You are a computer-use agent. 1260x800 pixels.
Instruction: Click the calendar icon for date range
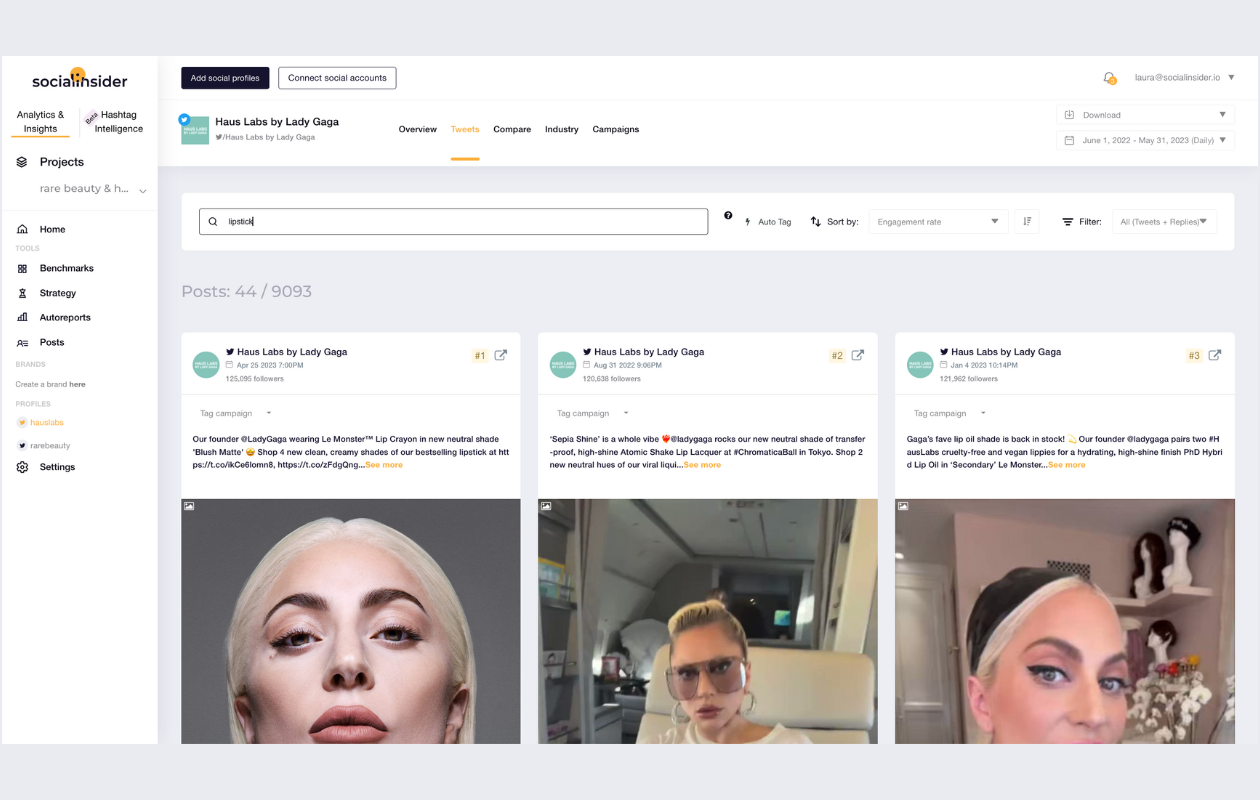click(1069, 140)
